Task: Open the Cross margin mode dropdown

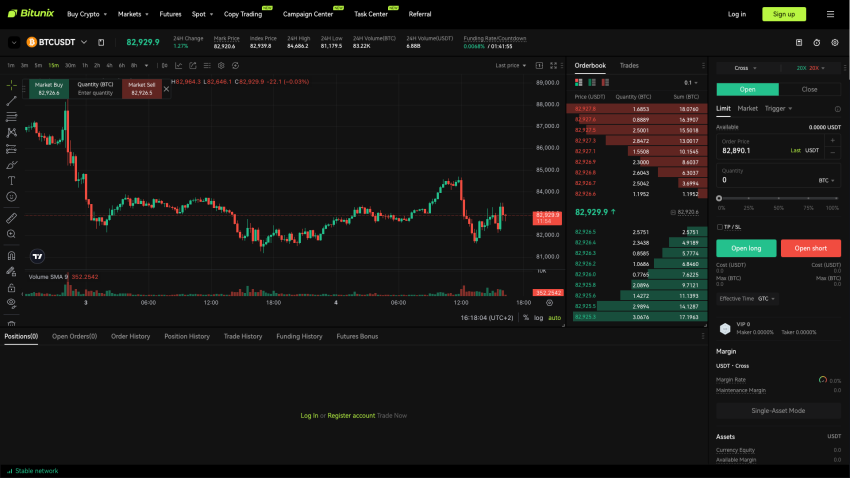Action: click(745, 68)
